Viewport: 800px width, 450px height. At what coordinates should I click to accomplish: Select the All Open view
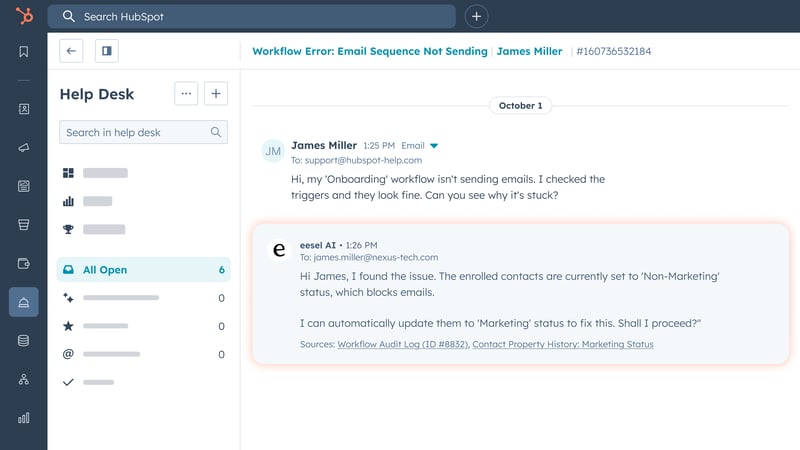(x=143, y=269)
